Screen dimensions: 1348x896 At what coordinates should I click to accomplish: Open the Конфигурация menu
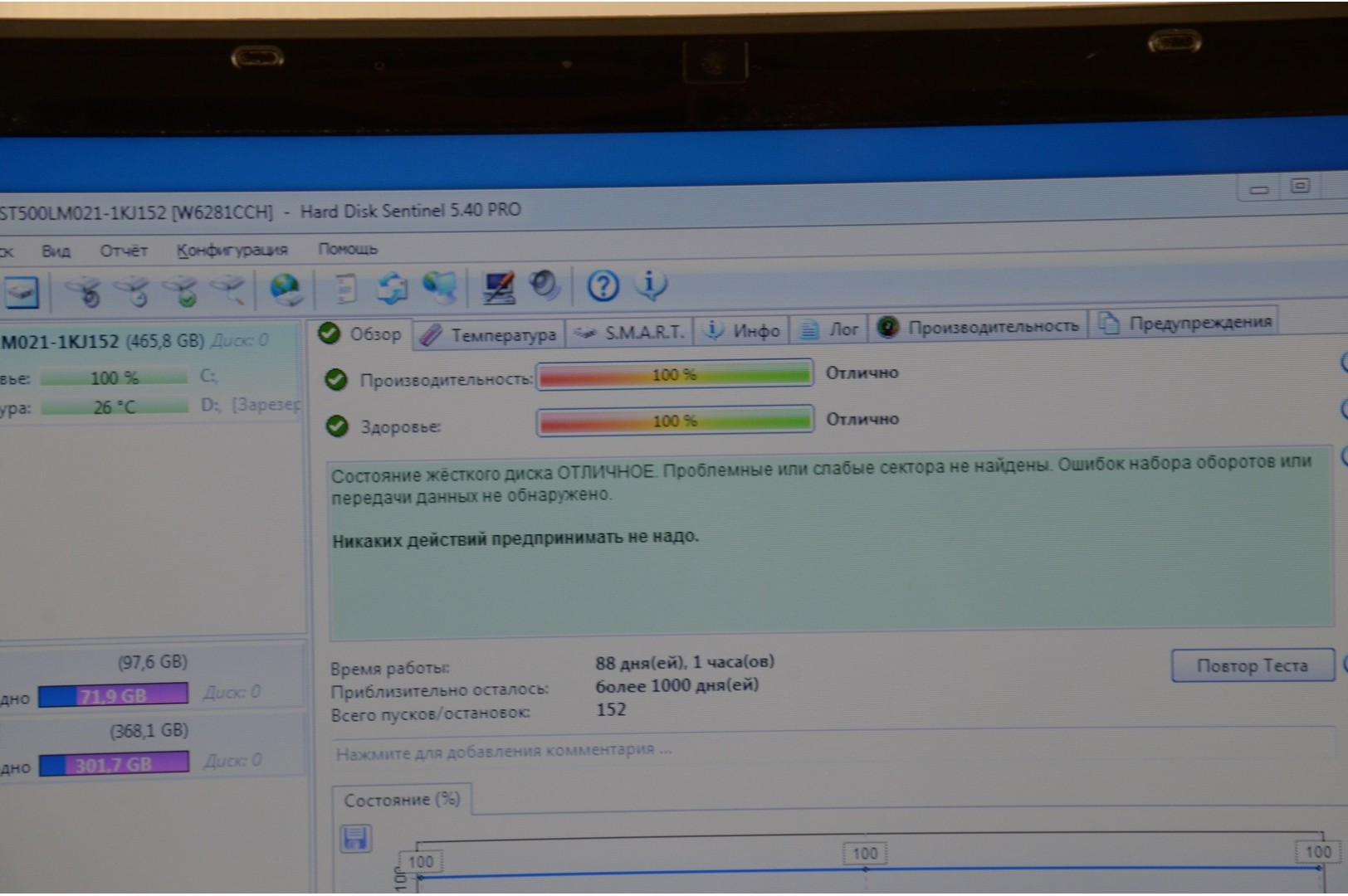point(232,250)
